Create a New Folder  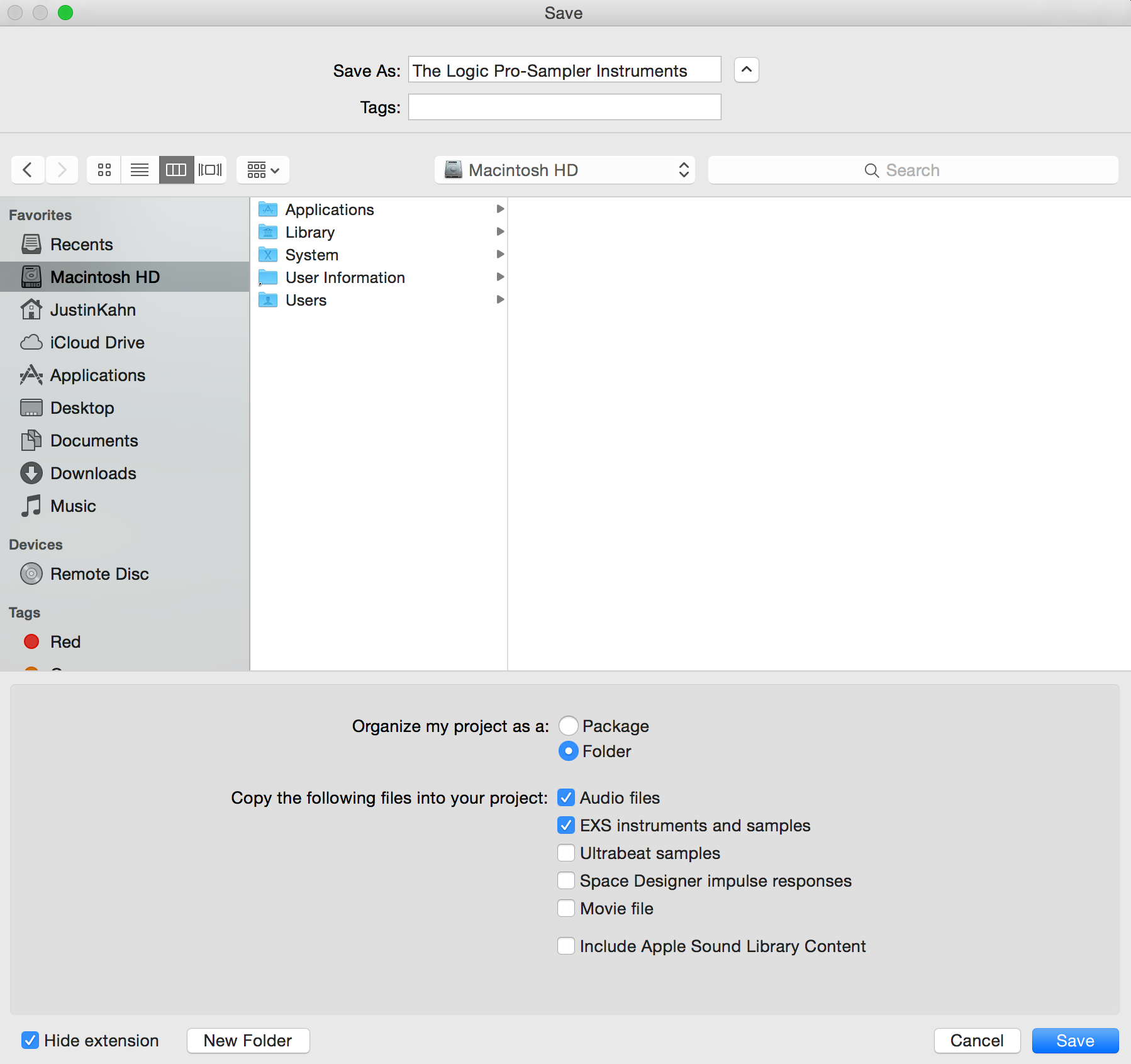pyautogui.click(x=248, y=1041)
